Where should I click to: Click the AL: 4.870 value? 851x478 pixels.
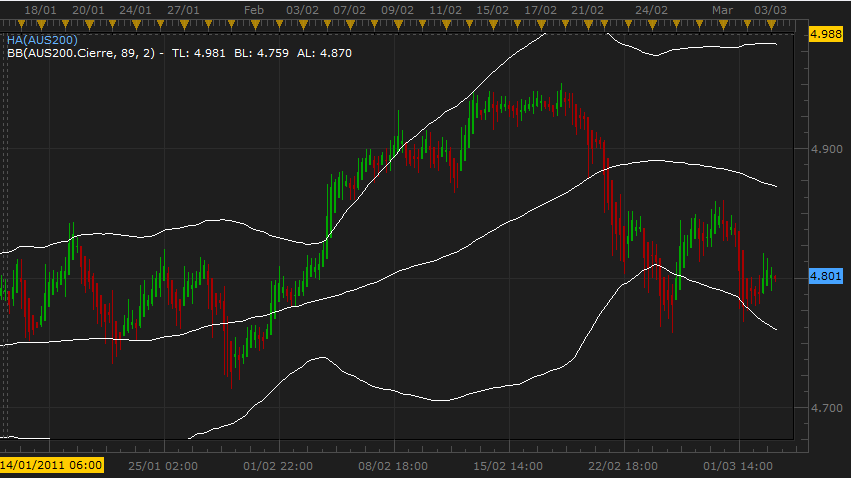click(324, 53)
